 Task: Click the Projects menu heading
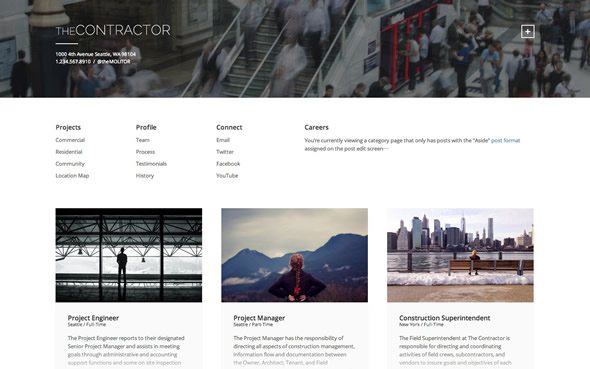coord(68,128)
